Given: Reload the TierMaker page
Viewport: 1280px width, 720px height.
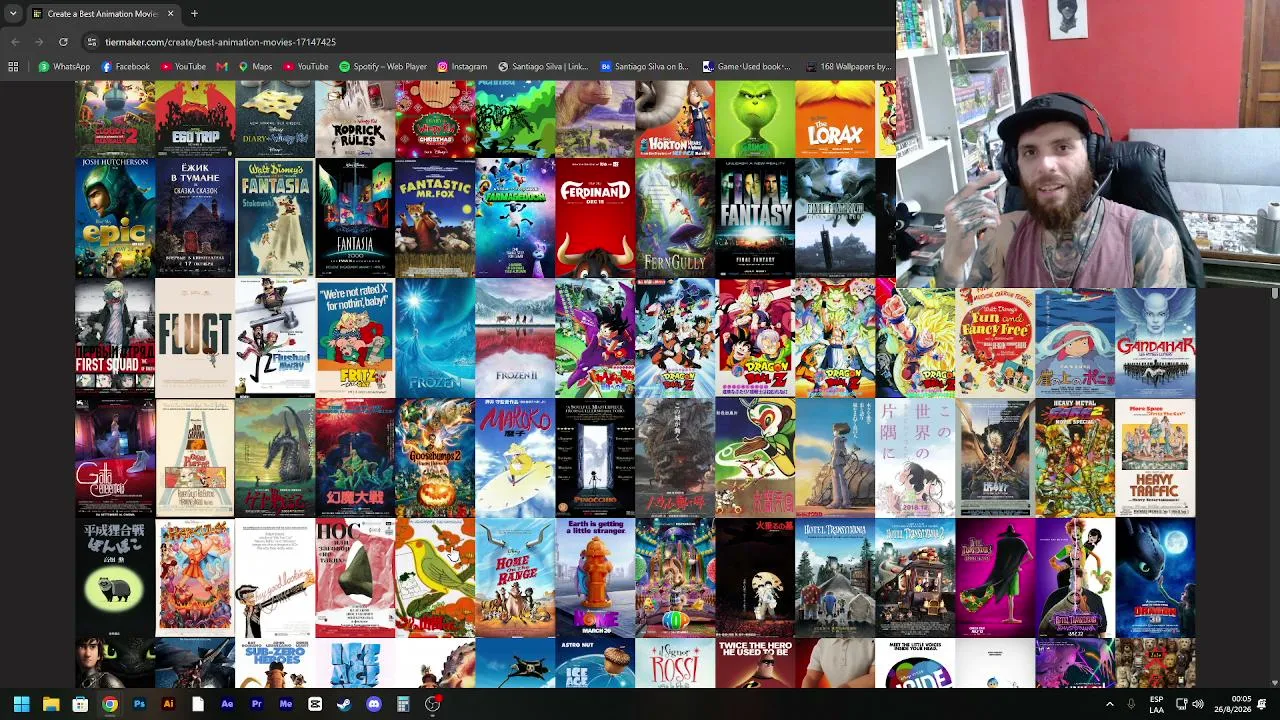Looking at the screenshot, I should point(63,42).
